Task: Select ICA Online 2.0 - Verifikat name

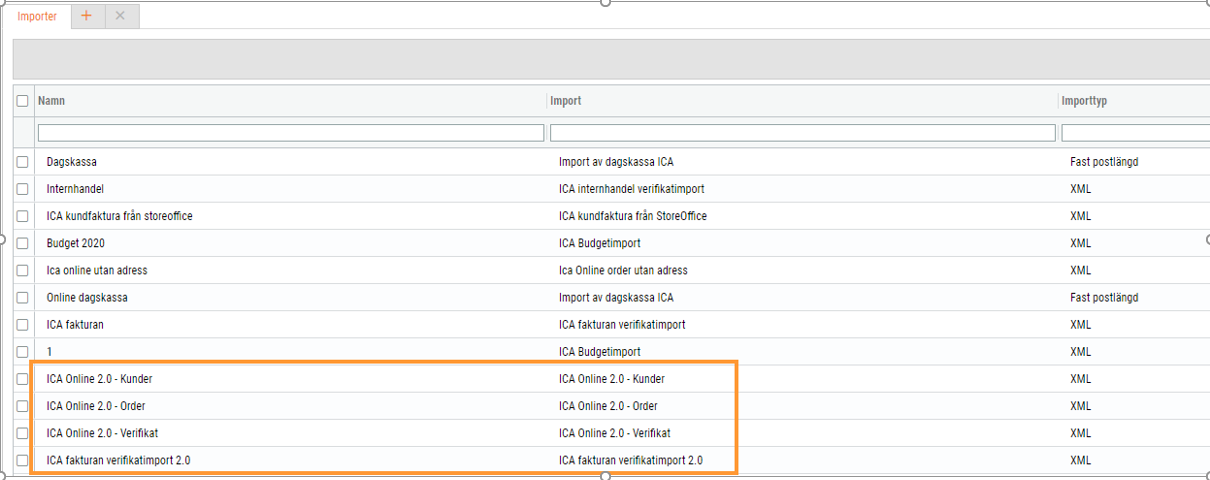Action: 102,434
